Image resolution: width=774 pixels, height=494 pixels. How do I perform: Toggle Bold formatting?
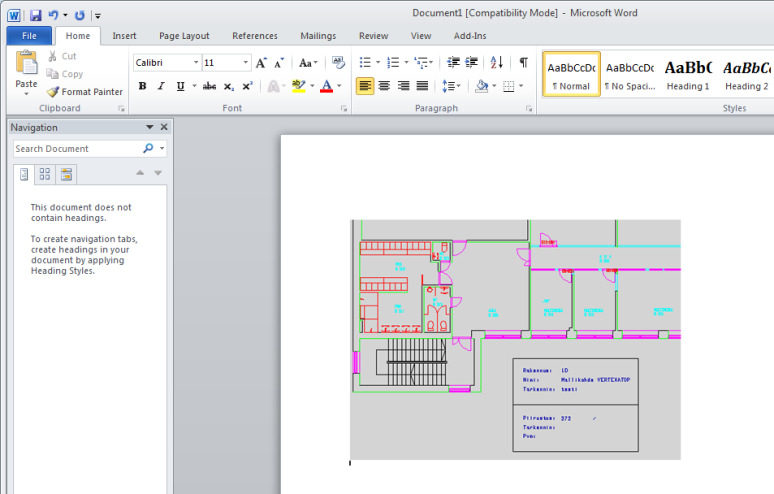(x=142, y=86)
